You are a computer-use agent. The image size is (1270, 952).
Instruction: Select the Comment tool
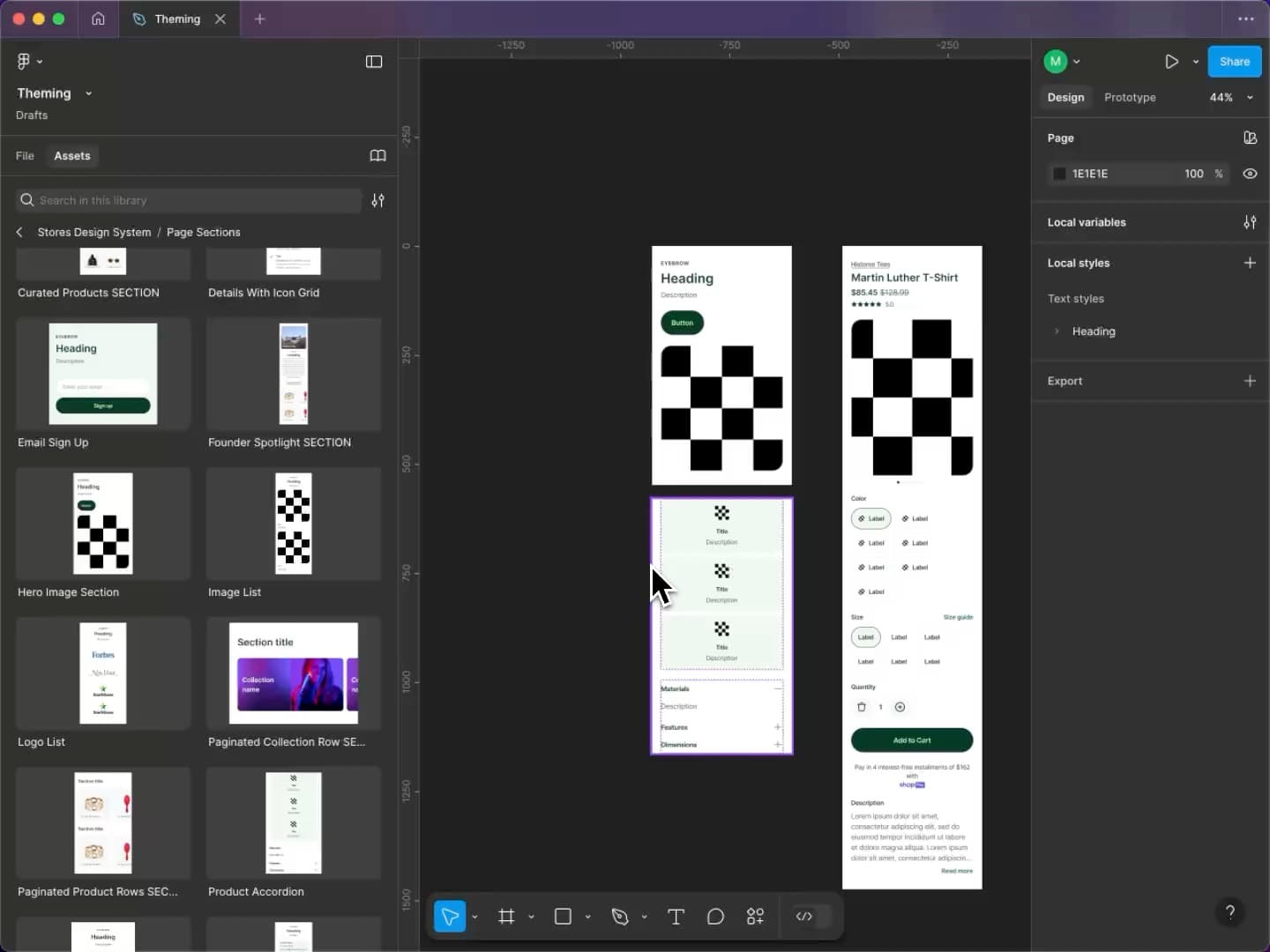click(715, 917)
